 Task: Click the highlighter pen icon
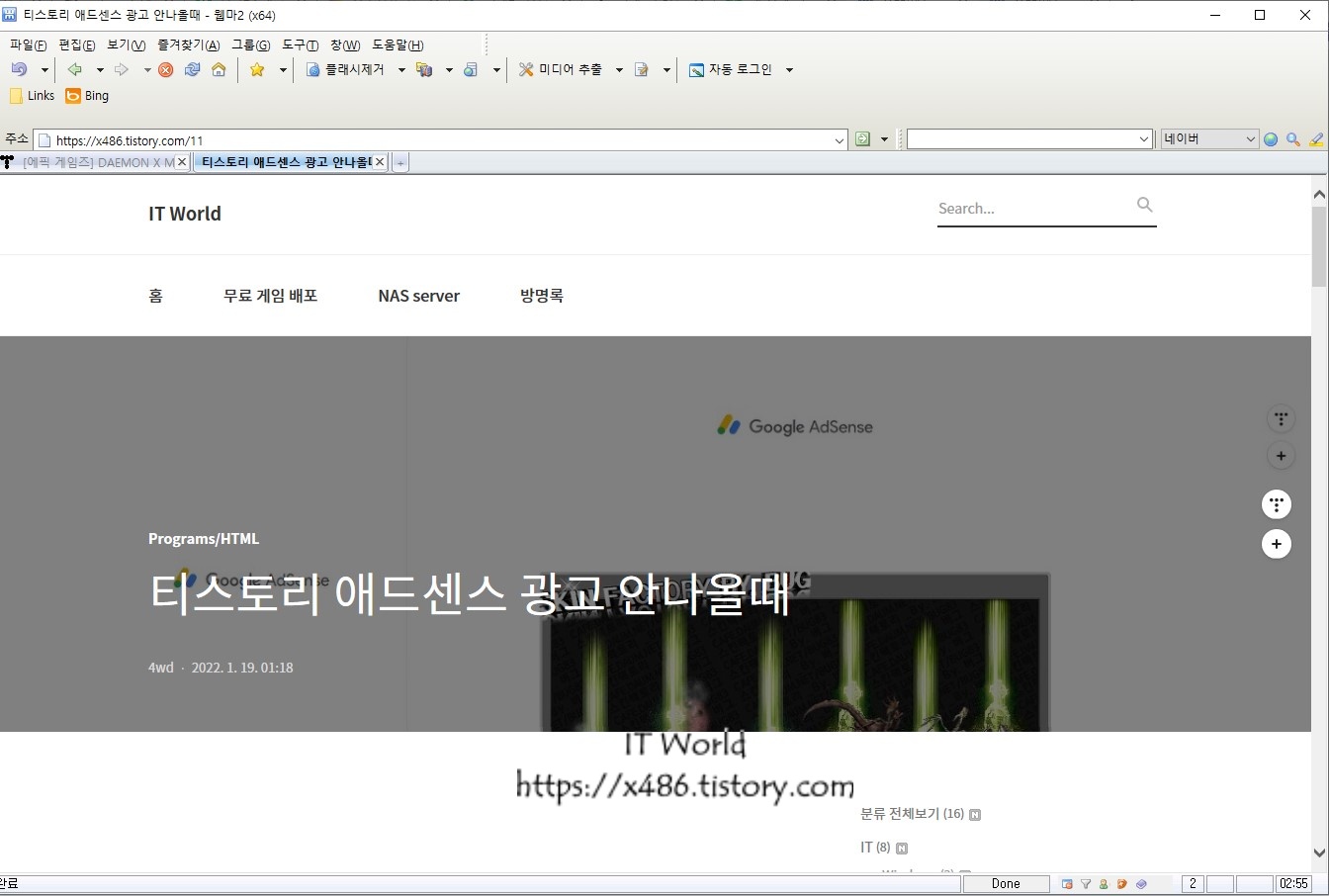click(x=1316, y=139)
